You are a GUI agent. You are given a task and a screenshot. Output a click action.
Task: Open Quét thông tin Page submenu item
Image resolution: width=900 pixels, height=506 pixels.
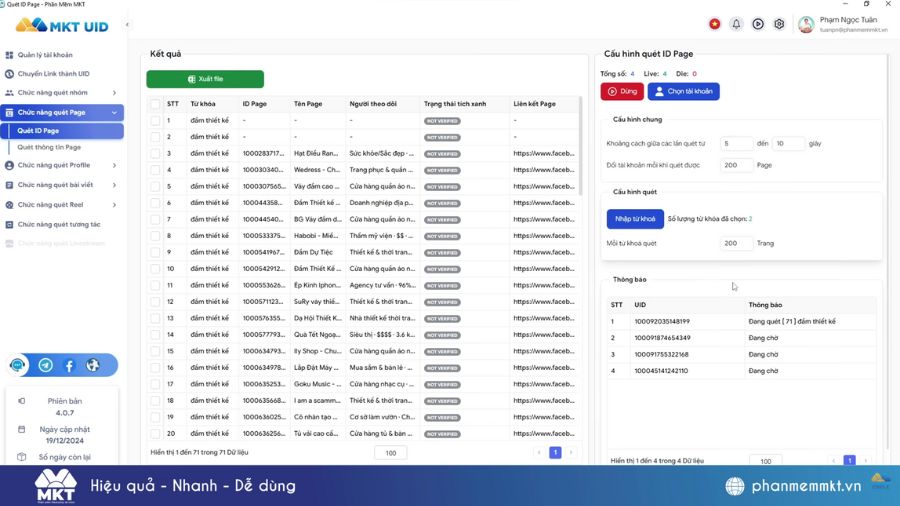[x=49, y=147]
